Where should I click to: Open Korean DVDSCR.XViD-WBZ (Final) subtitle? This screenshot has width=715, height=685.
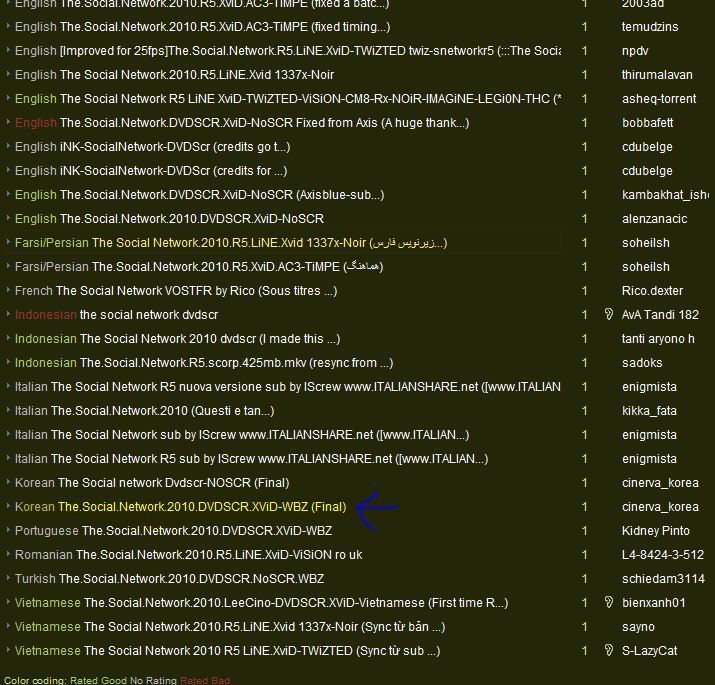(x=181, y=507)
